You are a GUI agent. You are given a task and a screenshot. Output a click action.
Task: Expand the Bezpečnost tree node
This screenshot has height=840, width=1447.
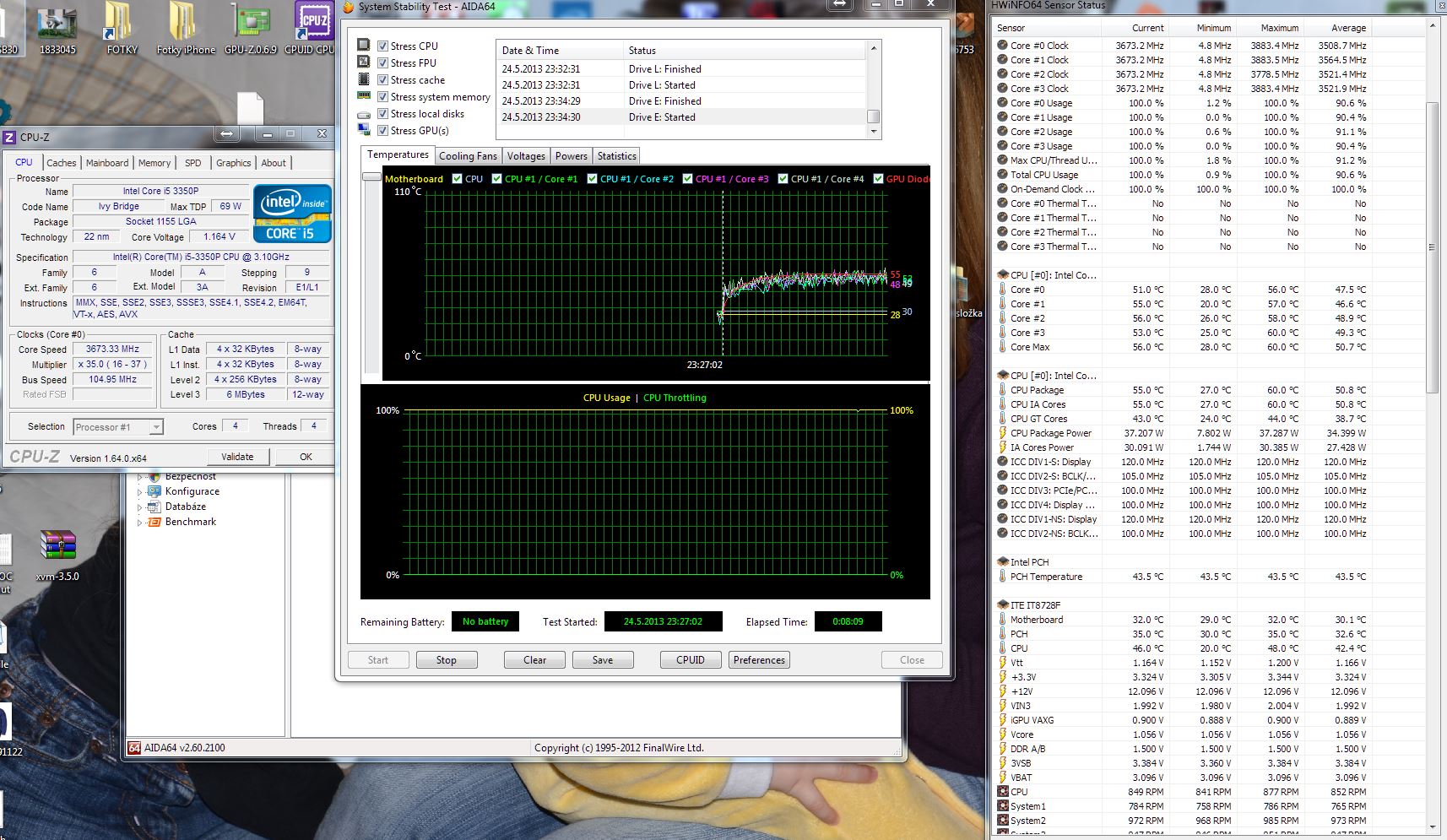click(x=139, y=477)
